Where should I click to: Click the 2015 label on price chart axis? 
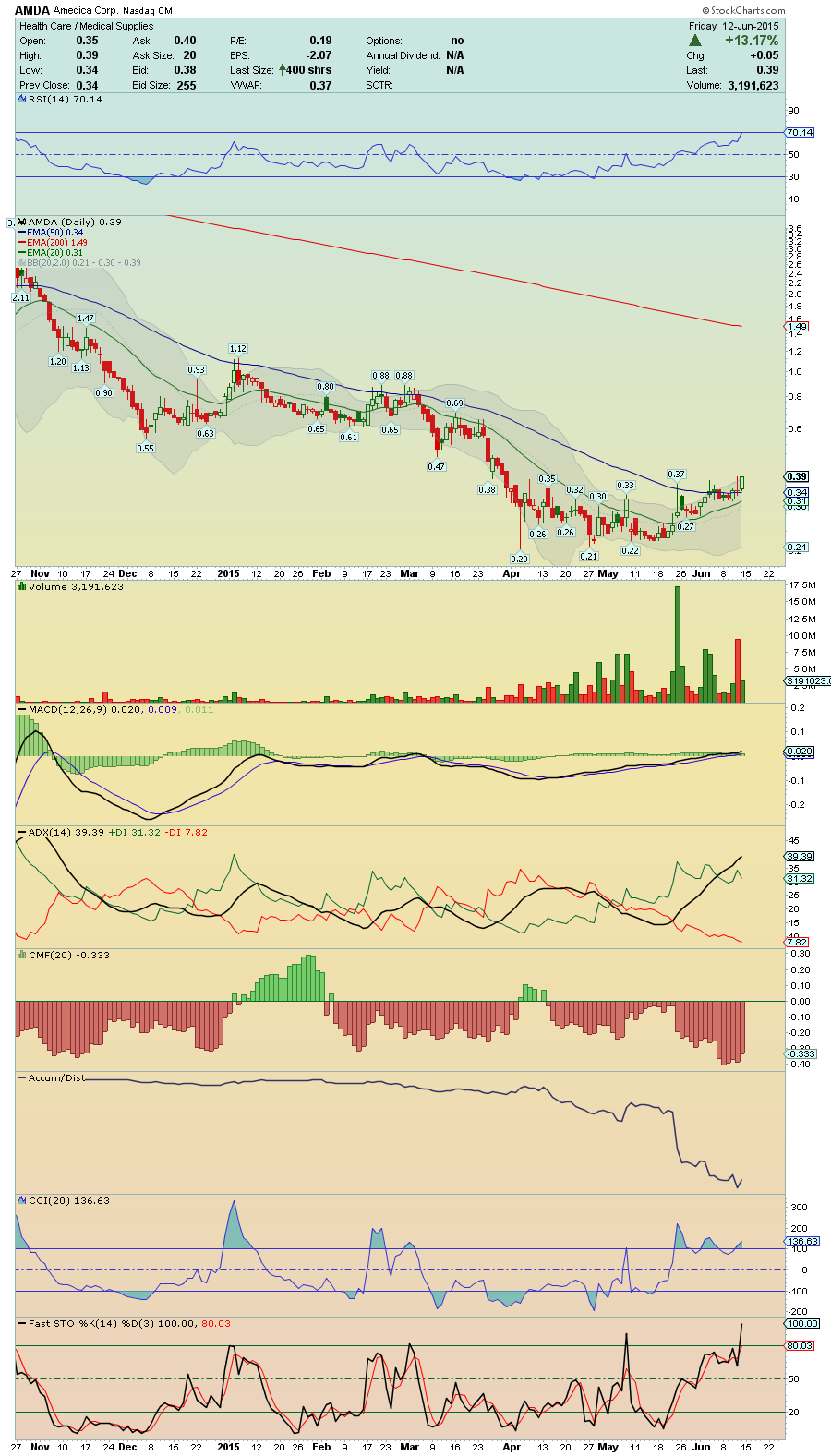pos(228,573)
